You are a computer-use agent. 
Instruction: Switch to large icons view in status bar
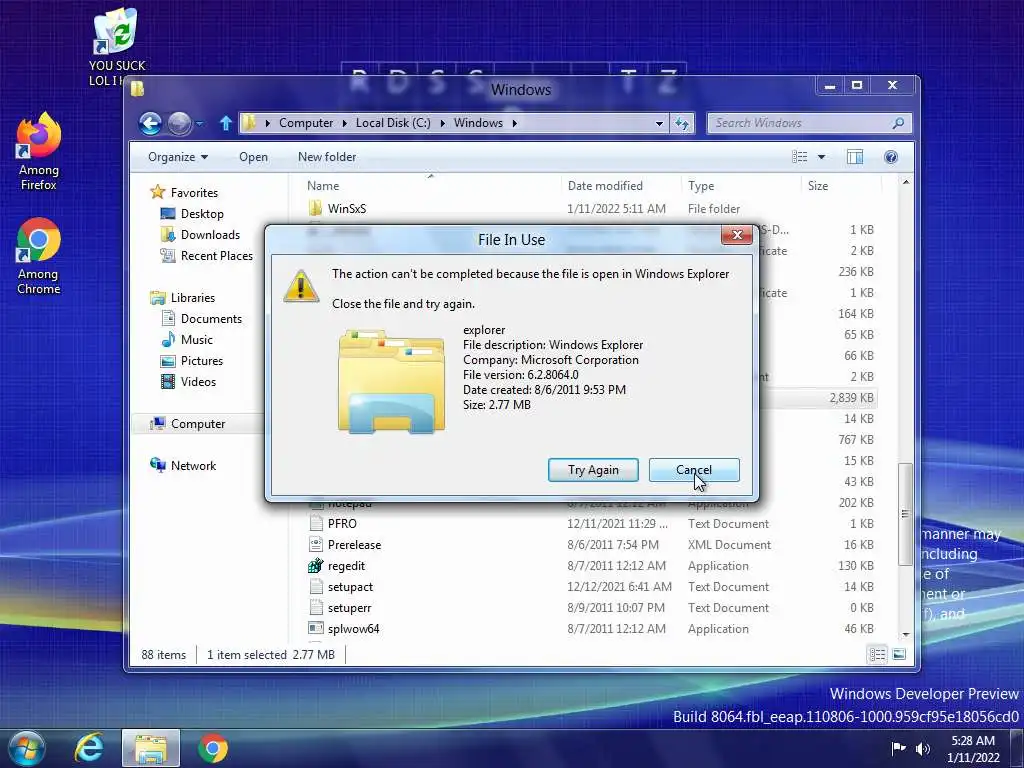click(x=899, y=654)
